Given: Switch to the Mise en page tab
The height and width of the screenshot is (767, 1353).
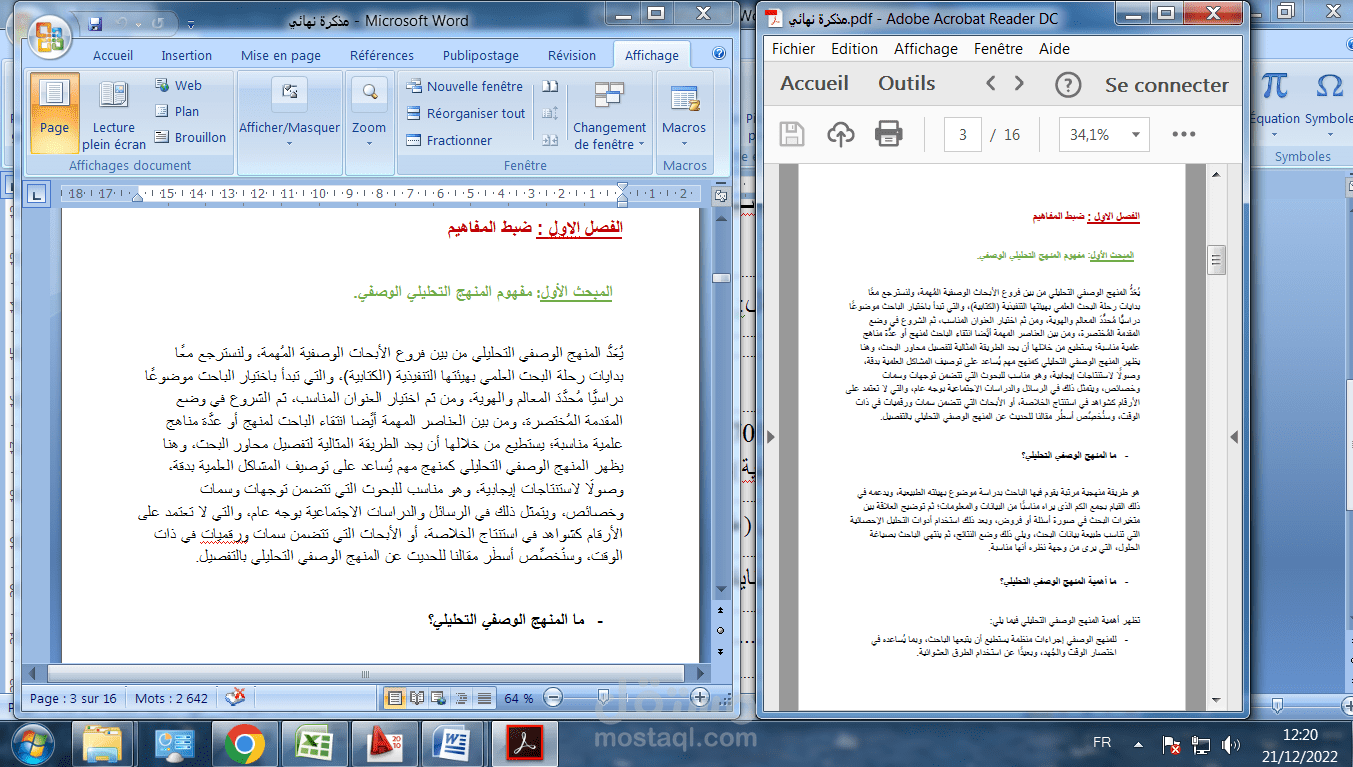Looking at the screenshot, I should (281, 56).
